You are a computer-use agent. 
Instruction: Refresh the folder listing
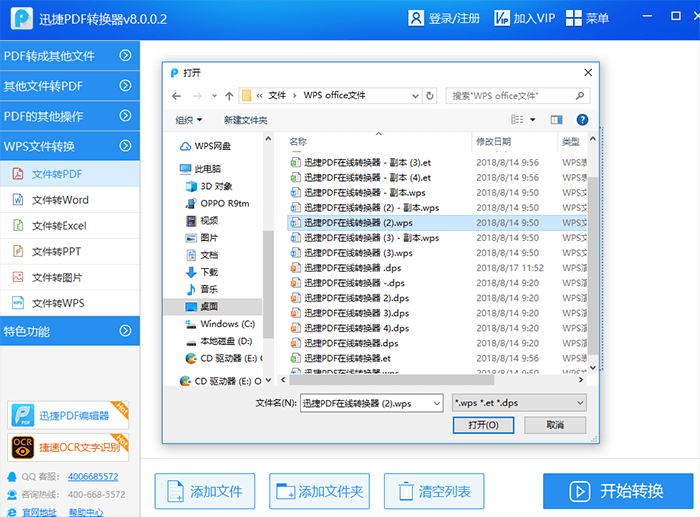(429, 96)
